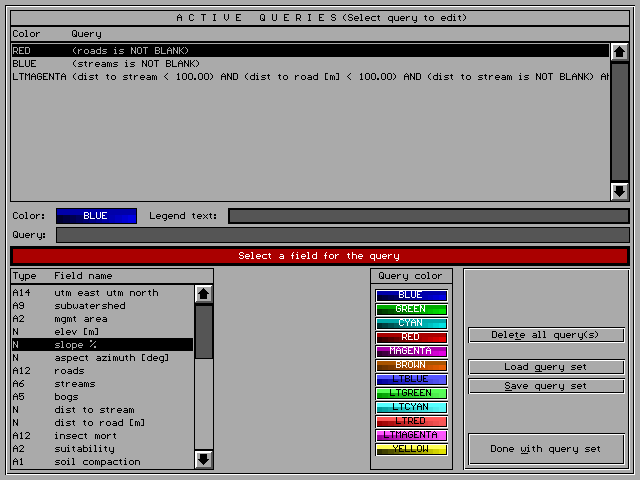The height and width of the screenshot is (480, 640).
Task: Click the active queries scrollbar track
Action: click(619, 122)
